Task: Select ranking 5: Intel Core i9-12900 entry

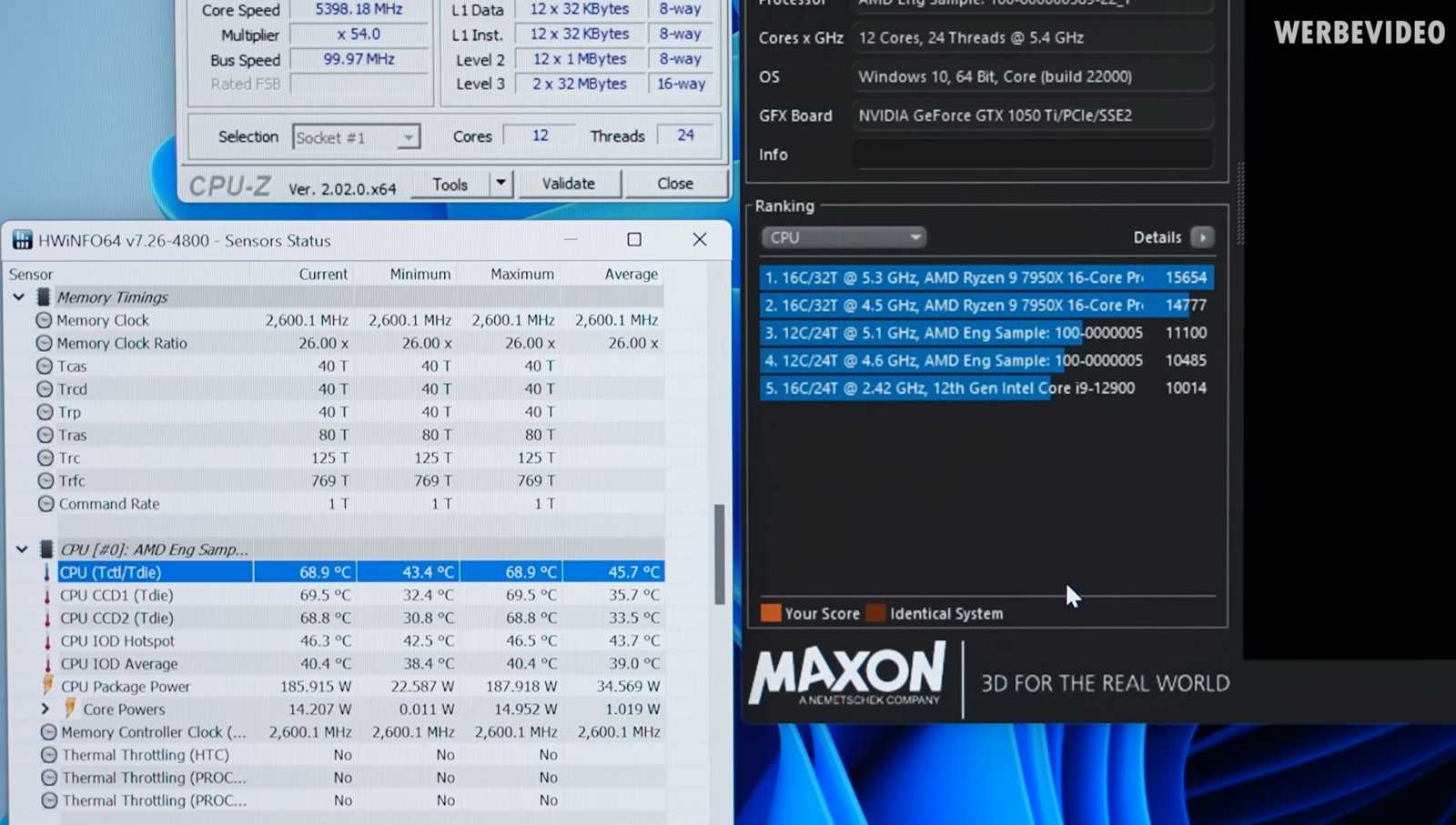Action: tap(986, 387)
